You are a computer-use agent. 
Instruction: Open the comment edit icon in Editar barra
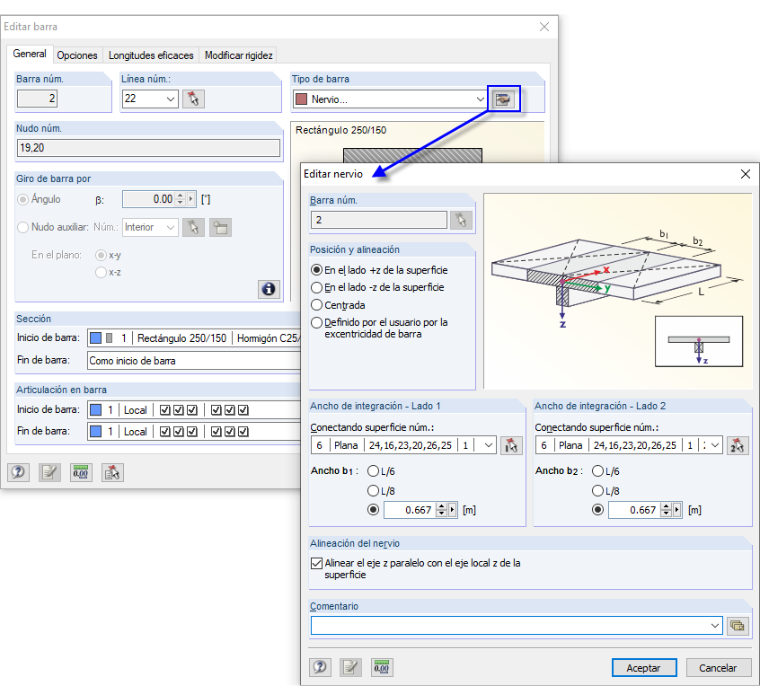(49, 472)
